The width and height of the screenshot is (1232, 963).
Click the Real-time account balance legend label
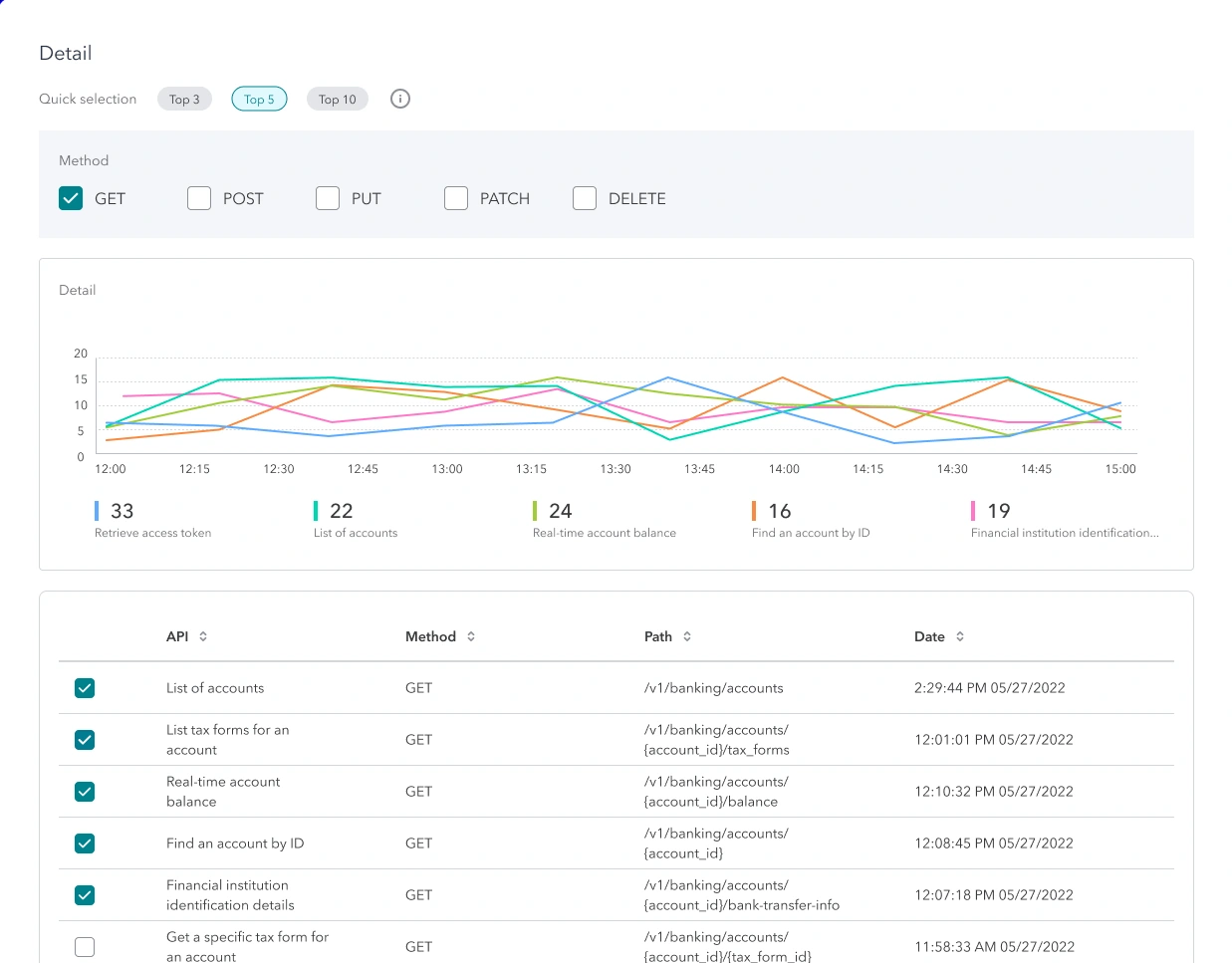tap(605, 533)
